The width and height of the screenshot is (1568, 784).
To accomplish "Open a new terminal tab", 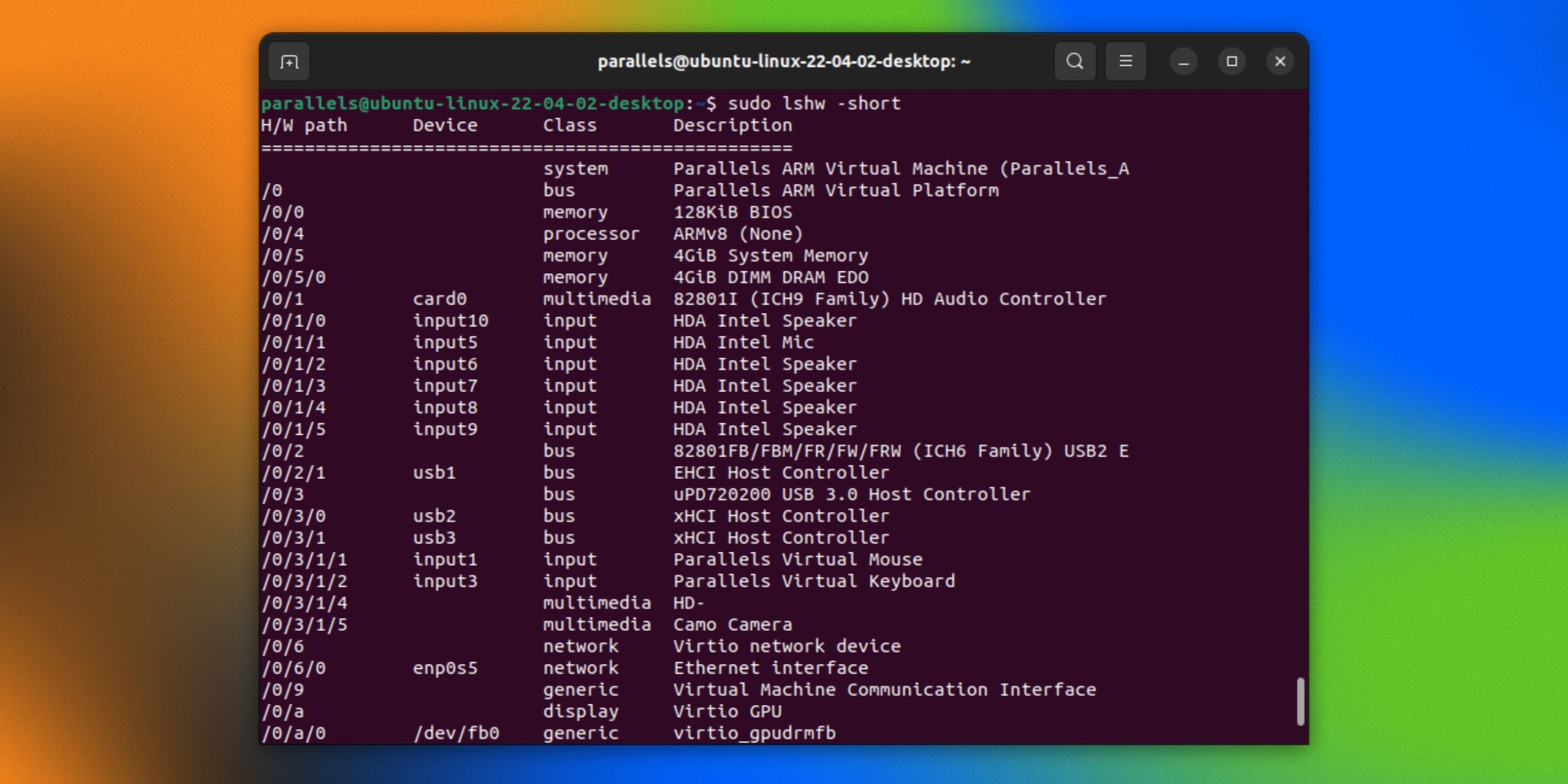I will click(288, 61).
